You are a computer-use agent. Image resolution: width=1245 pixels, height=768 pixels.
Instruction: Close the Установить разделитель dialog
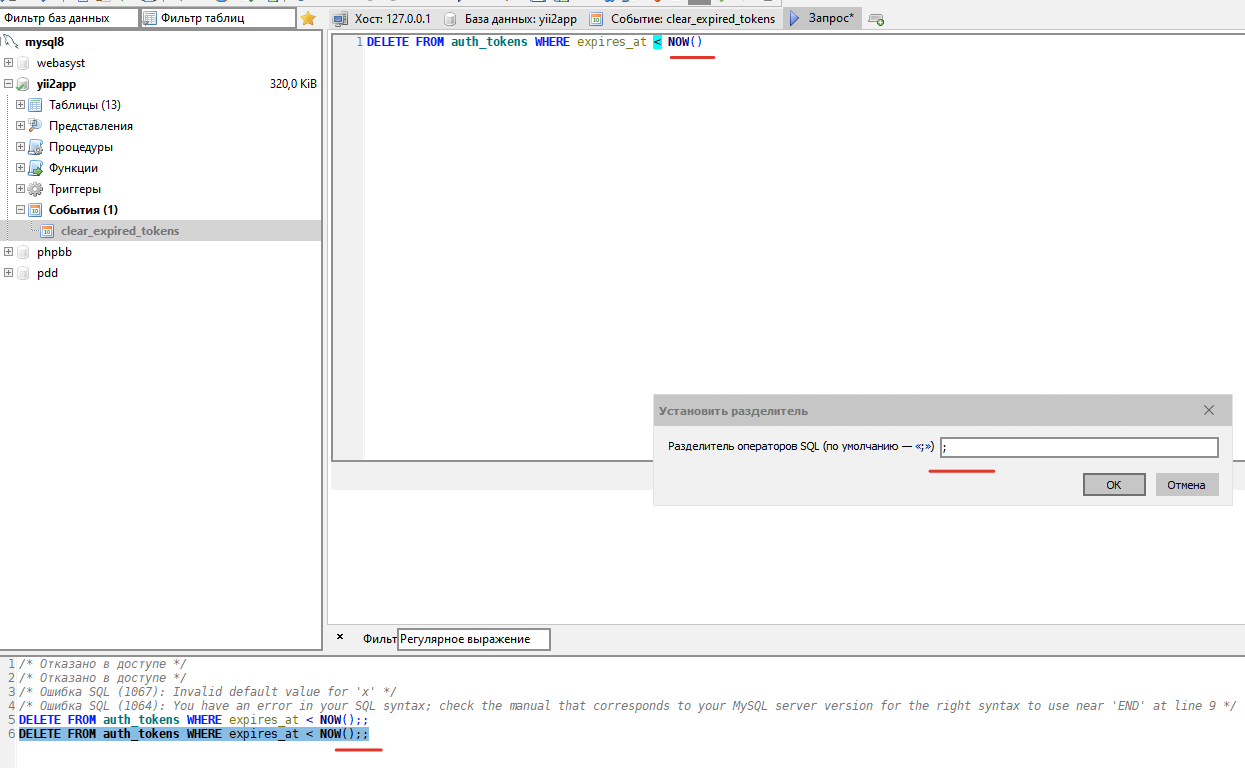click(1209, 410)
